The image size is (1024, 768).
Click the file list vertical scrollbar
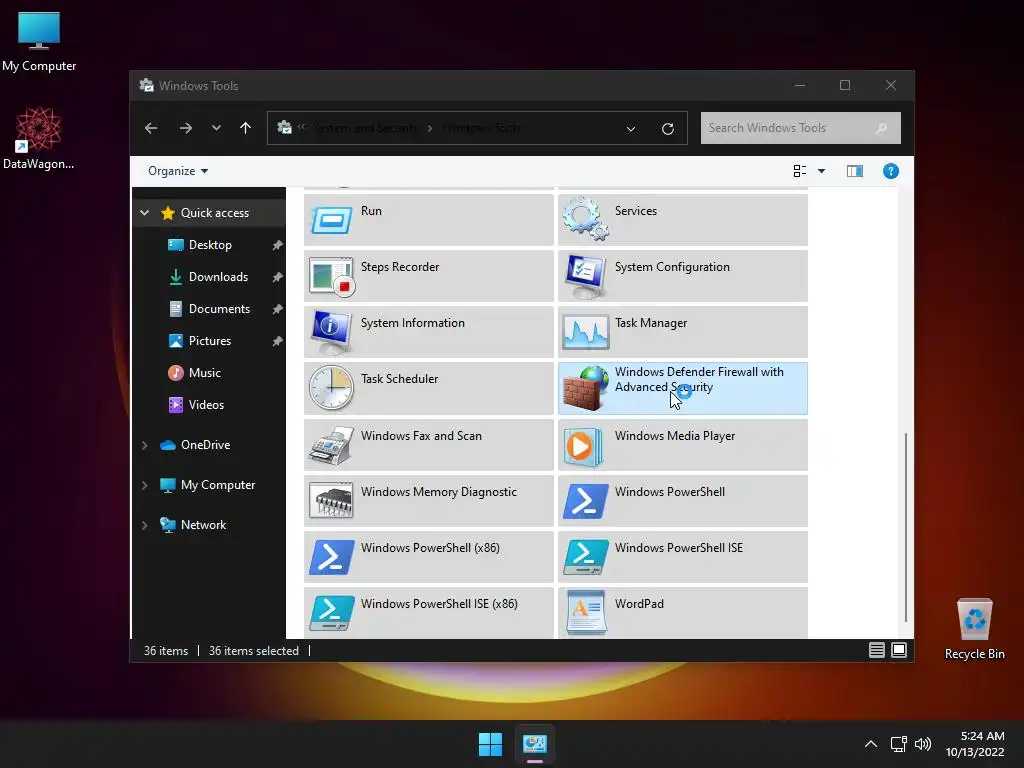905,527
